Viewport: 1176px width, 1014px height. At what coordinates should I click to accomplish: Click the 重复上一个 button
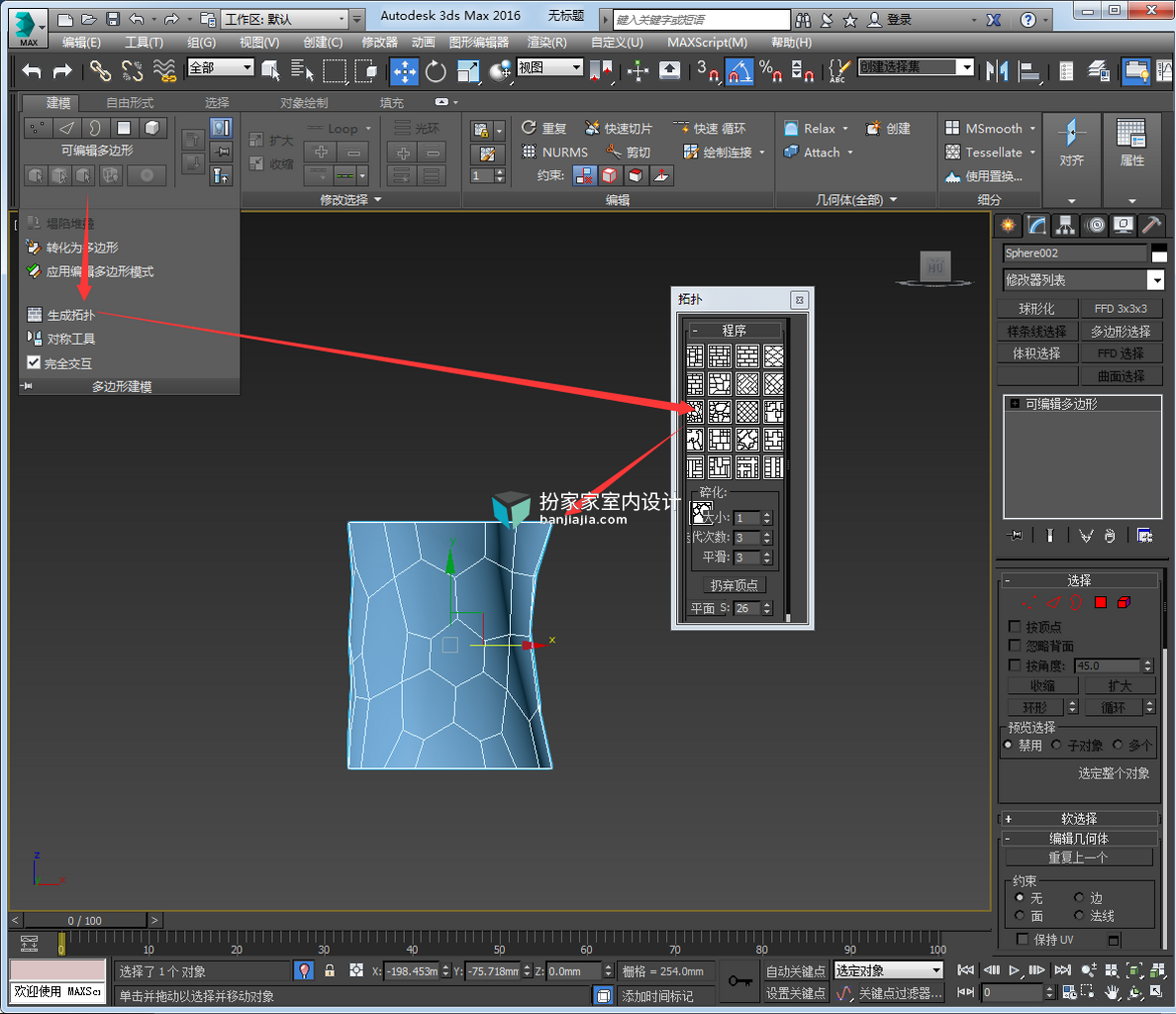click(x=1079, y=858)
